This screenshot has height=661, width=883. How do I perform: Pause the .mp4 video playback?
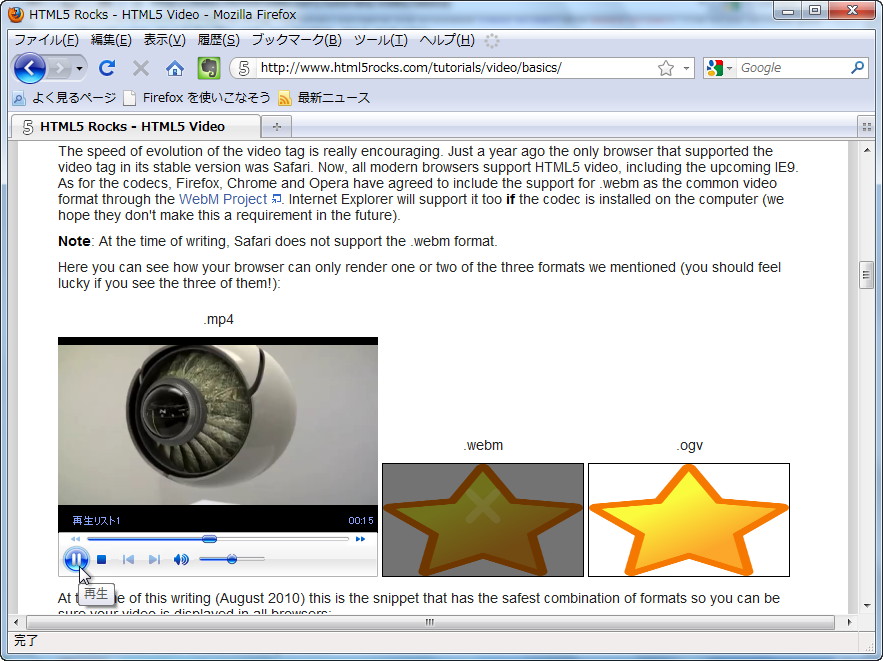pos(77,559)
